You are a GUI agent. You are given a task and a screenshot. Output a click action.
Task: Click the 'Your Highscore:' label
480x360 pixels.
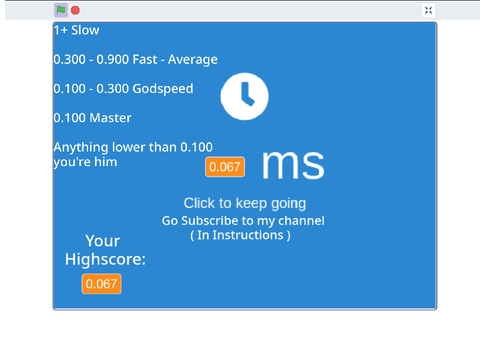pyautogui.click(x=105, y=250)
